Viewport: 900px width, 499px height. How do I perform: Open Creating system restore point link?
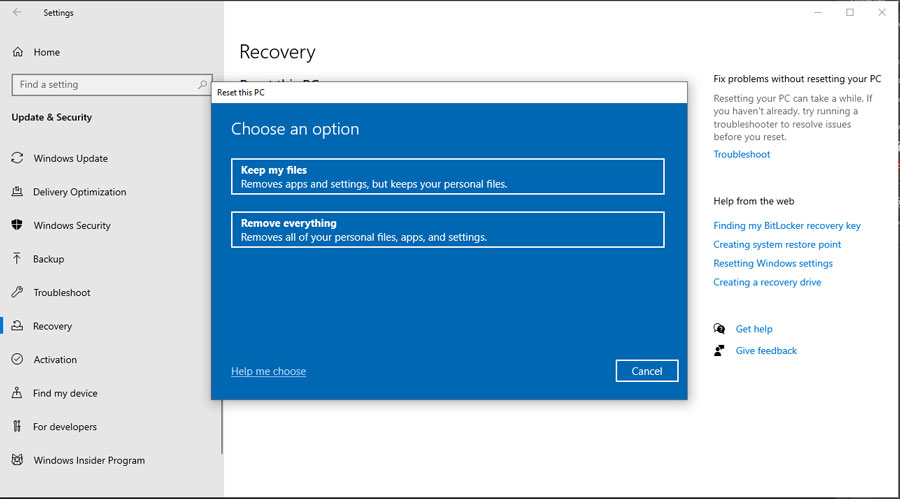point(777,245)
